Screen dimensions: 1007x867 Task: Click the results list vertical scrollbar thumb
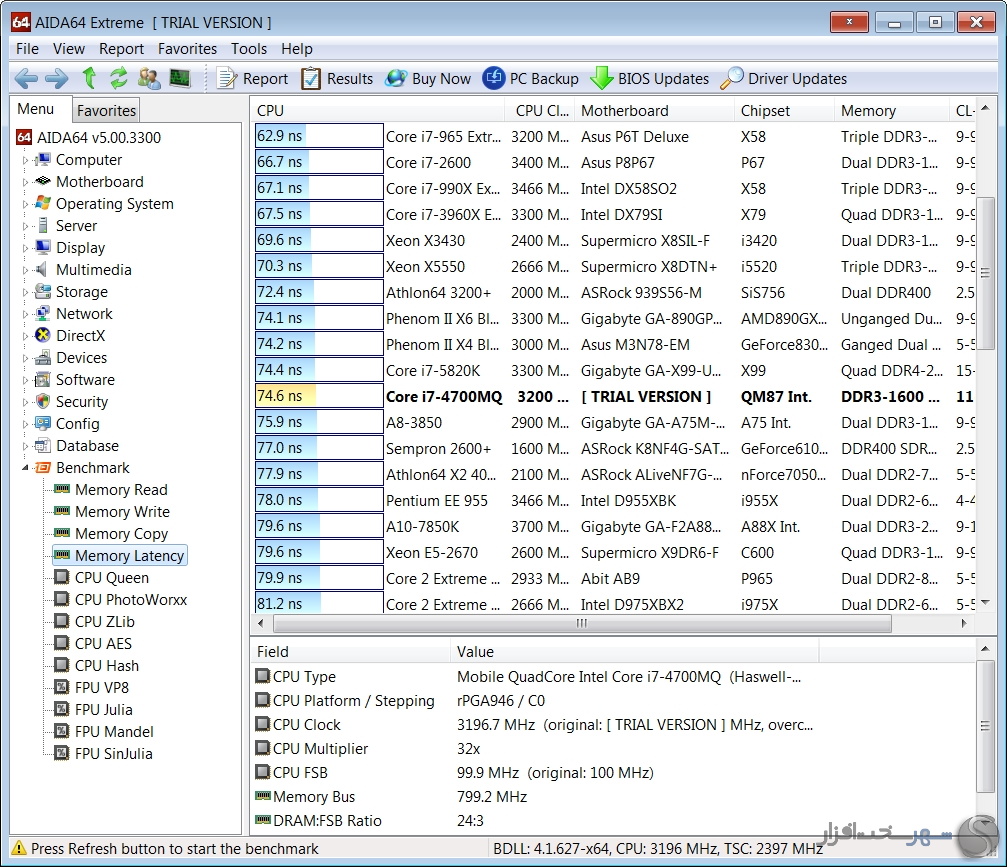point(985,274)
